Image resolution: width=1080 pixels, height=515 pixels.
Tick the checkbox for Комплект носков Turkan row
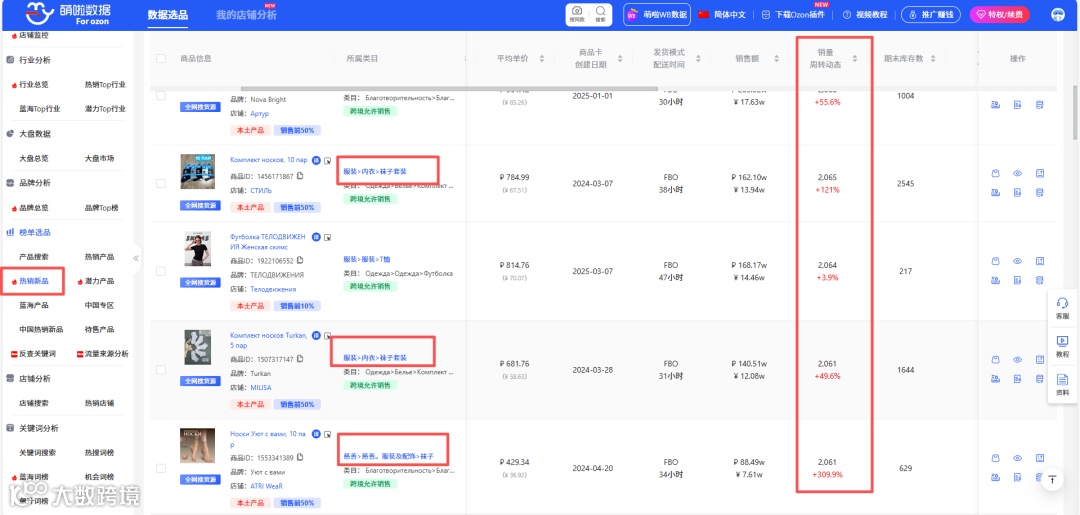pos(161,370)
